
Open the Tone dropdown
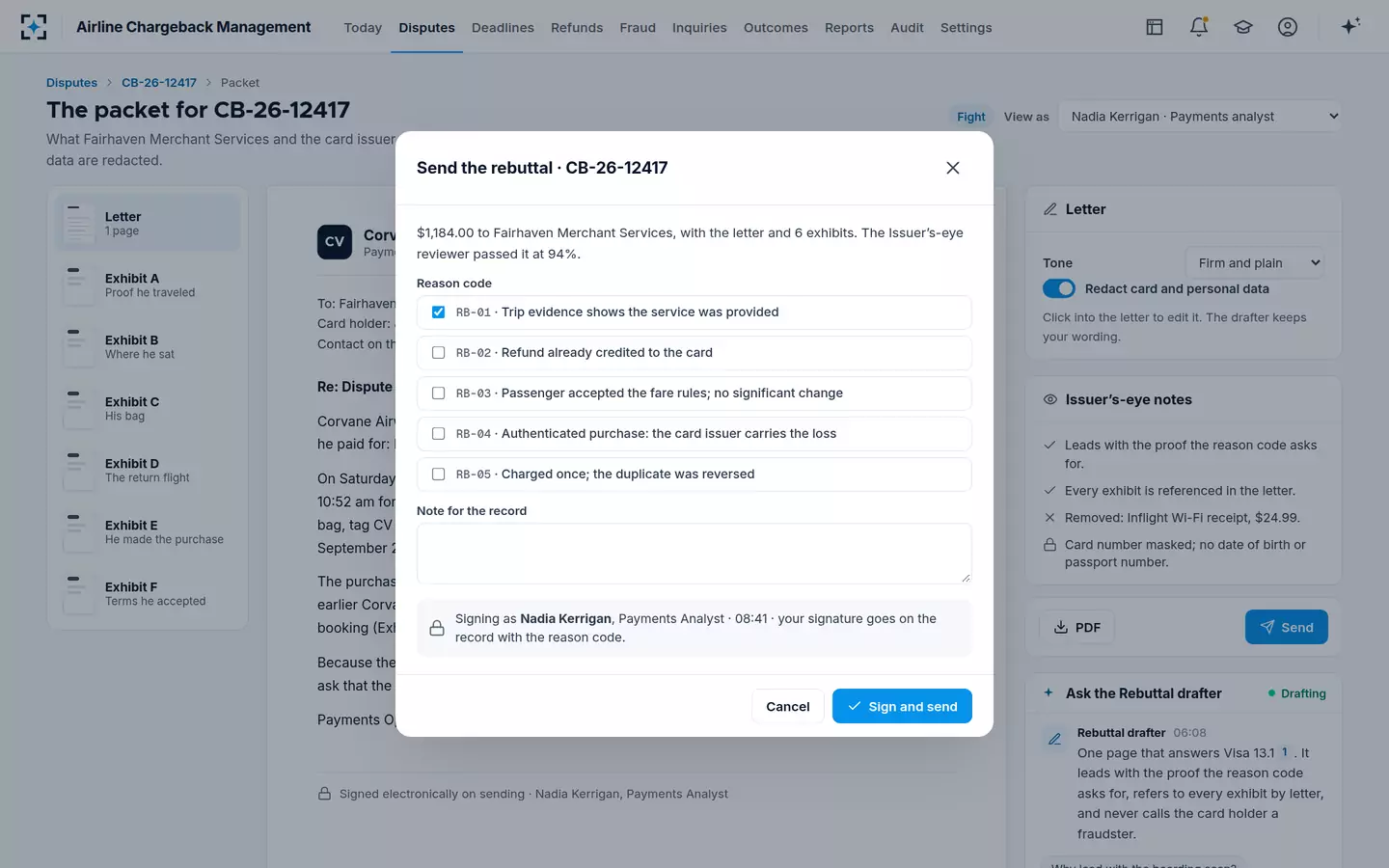(x=1254, y=262)
